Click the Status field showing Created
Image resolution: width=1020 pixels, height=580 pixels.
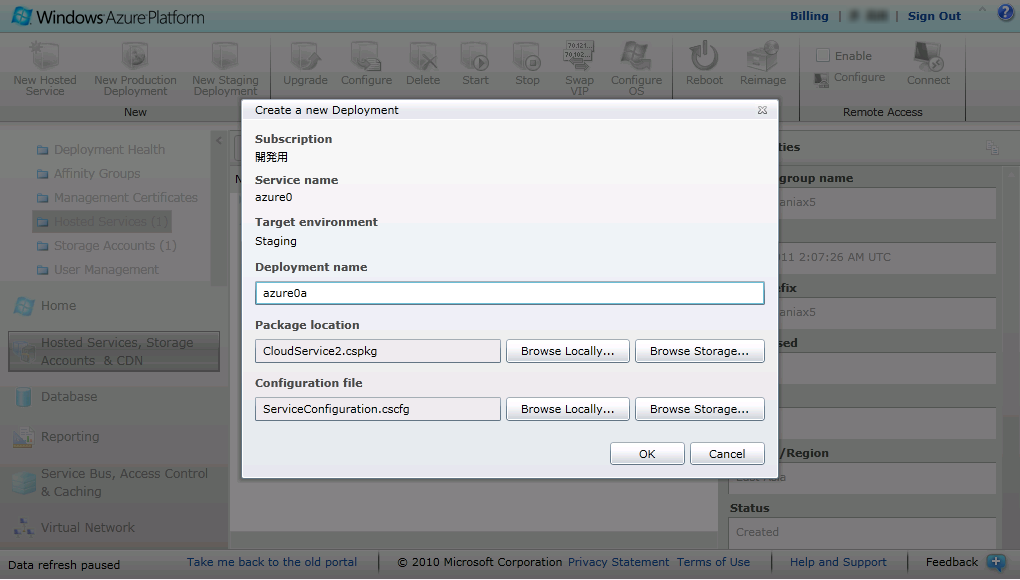(863, 532)
